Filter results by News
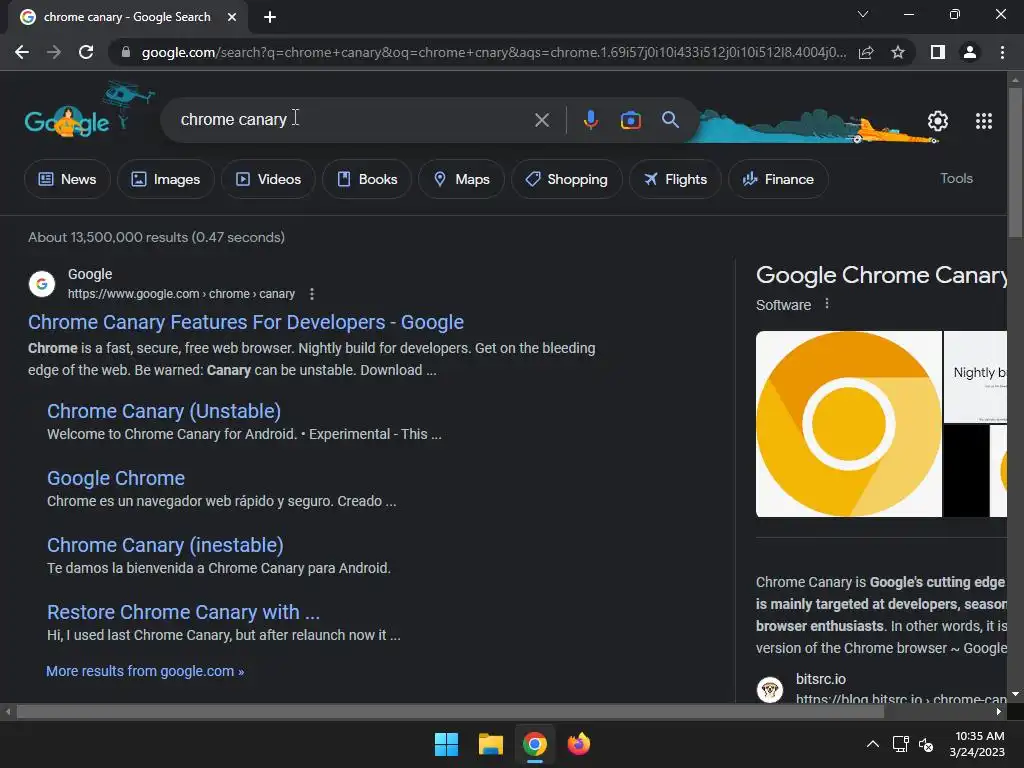This screenshot has height=768, width=1024. click(x=67, y=179)
